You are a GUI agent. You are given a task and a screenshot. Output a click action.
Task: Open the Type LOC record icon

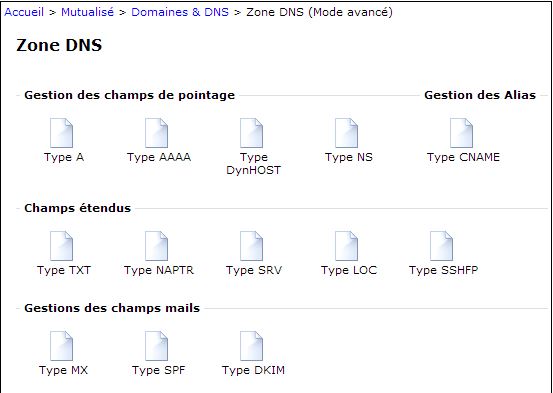click(x=346, y=246)
